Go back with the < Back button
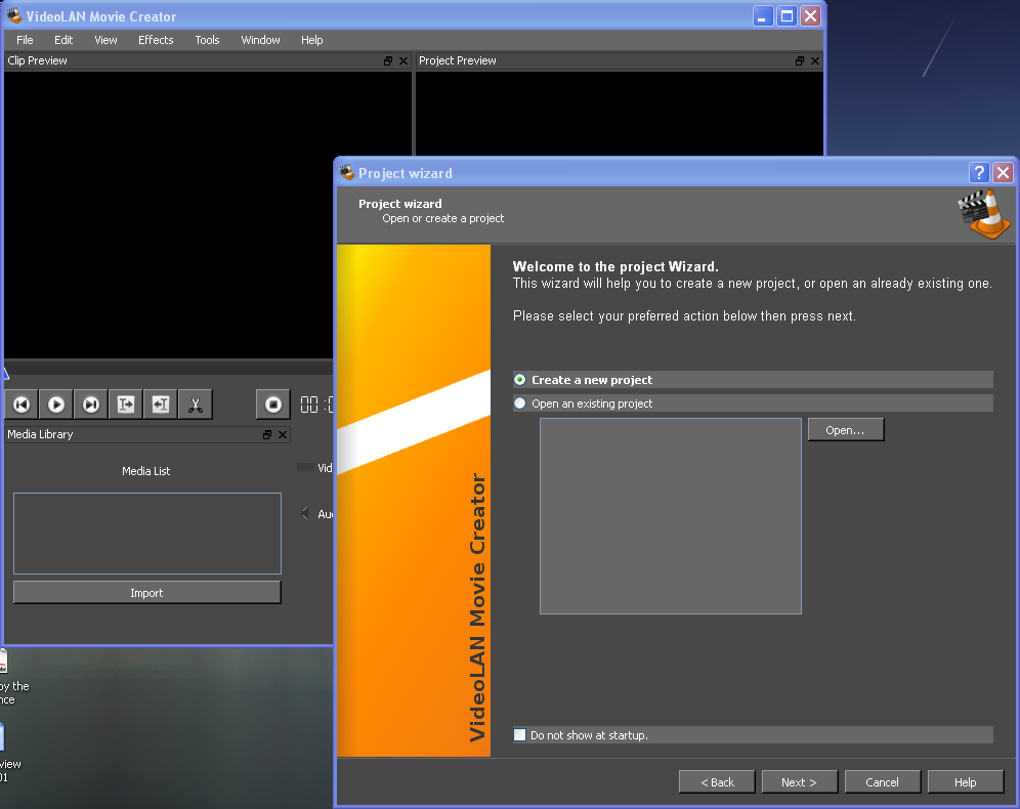Image resolution: width=1020 pixels, height=809 pixels. point(717,782)
